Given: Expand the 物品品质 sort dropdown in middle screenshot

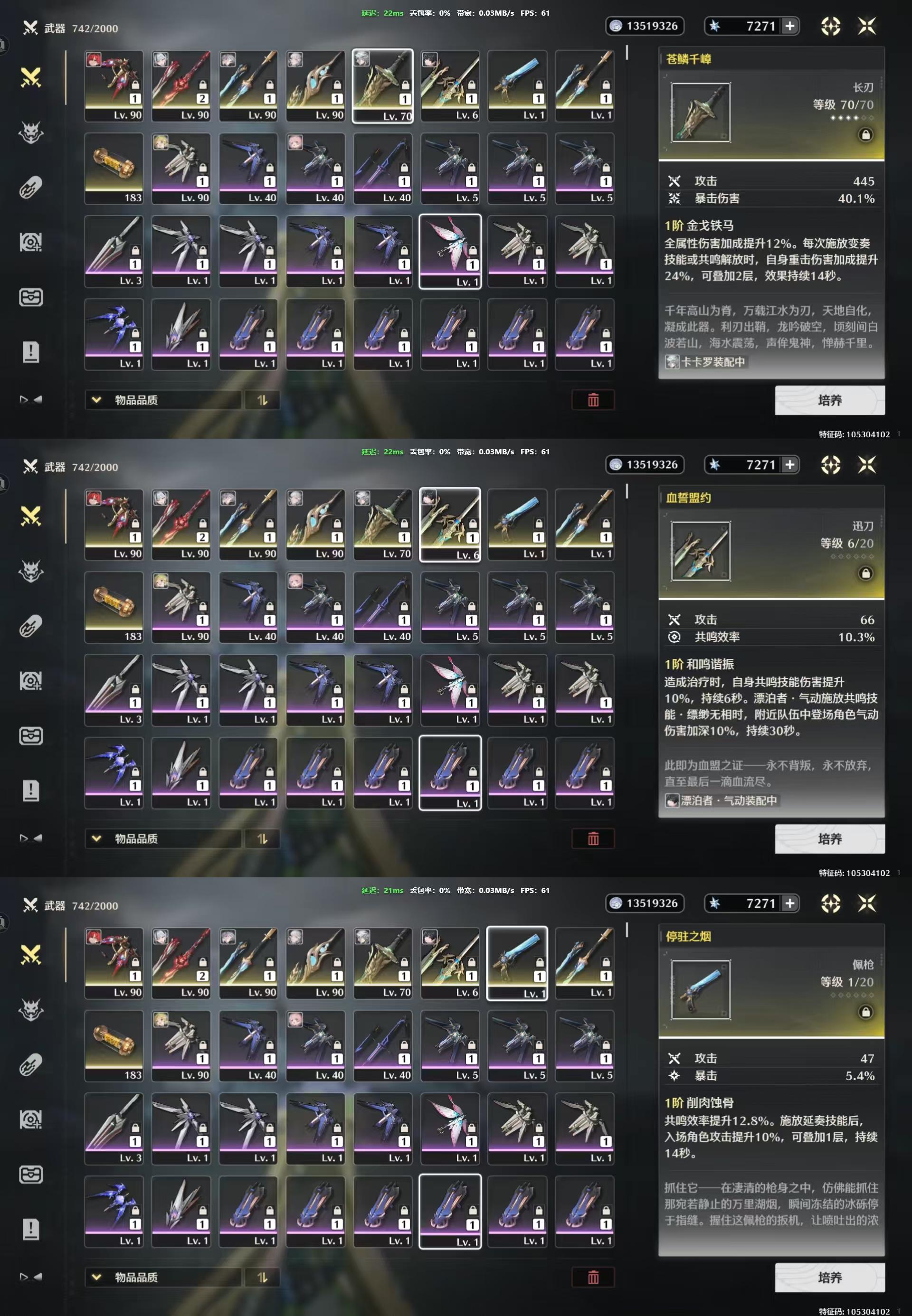Looking at the screenshot, I should click(x=163, y=838).
